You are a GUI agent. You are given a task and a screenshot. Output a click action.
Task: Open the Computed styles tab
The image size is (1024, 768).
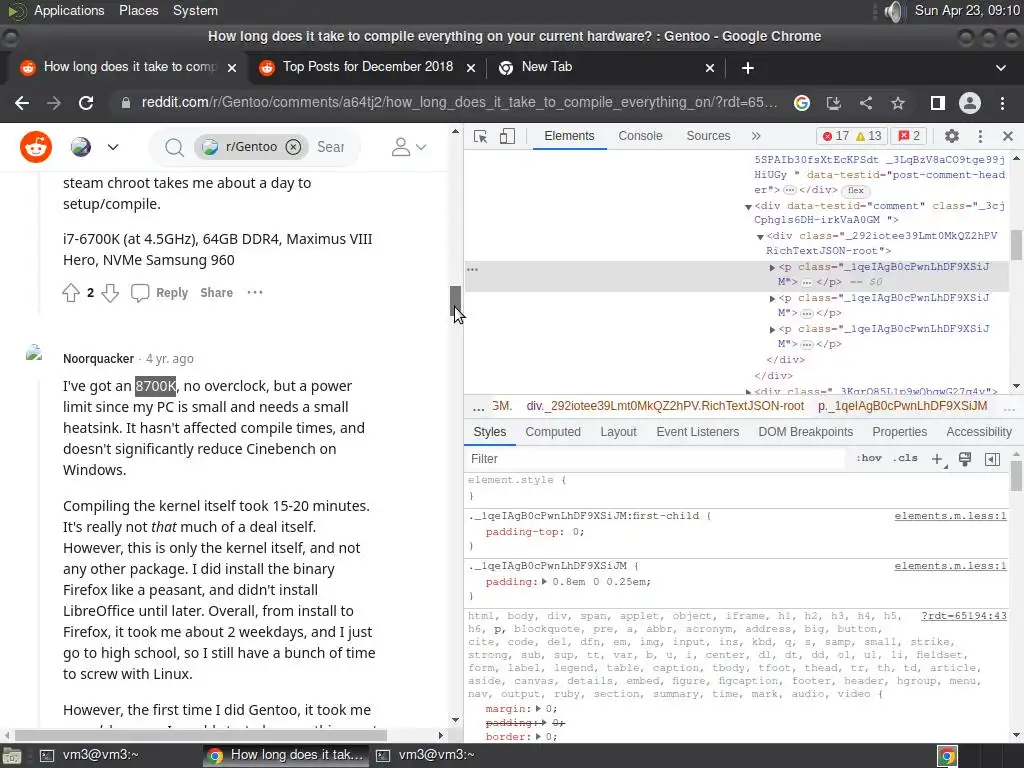click(x=552, y=432)
